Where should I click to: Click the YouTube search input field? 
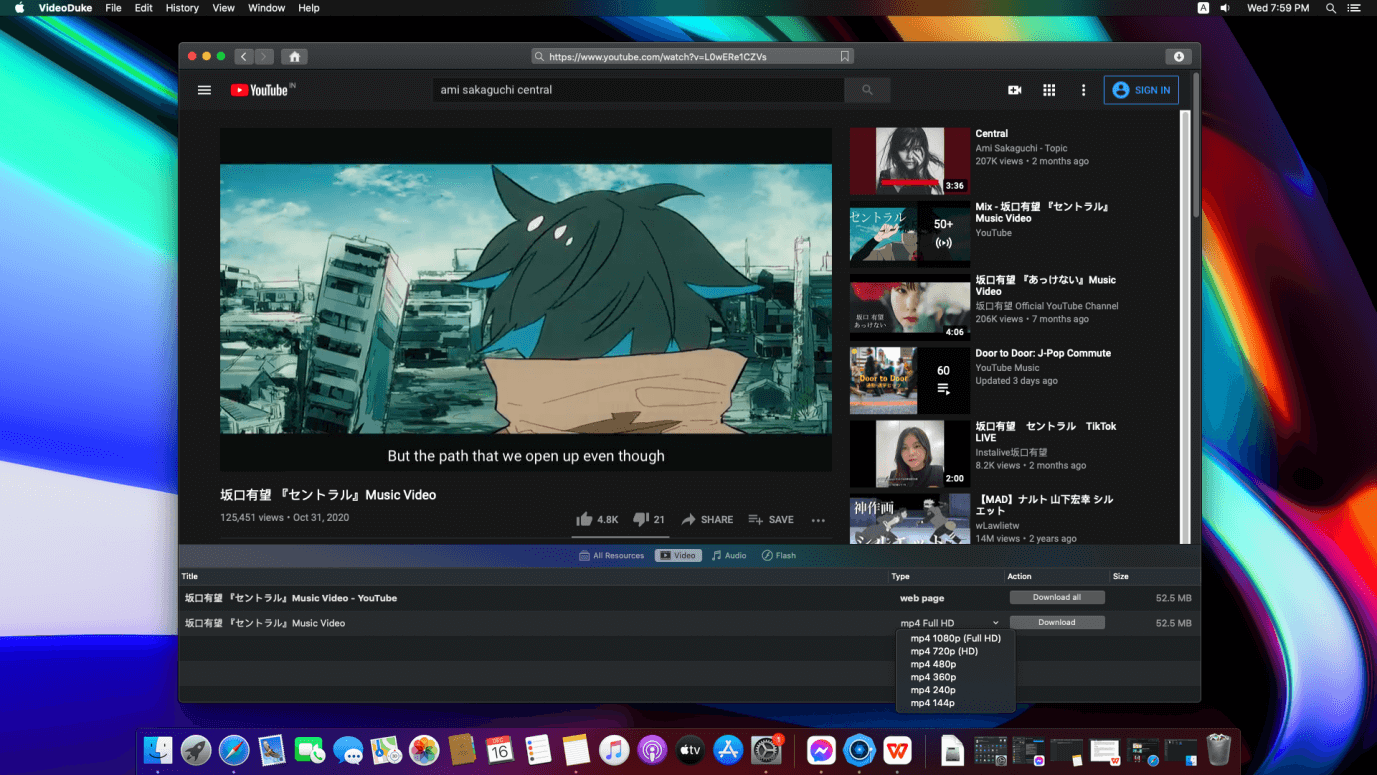638,90
